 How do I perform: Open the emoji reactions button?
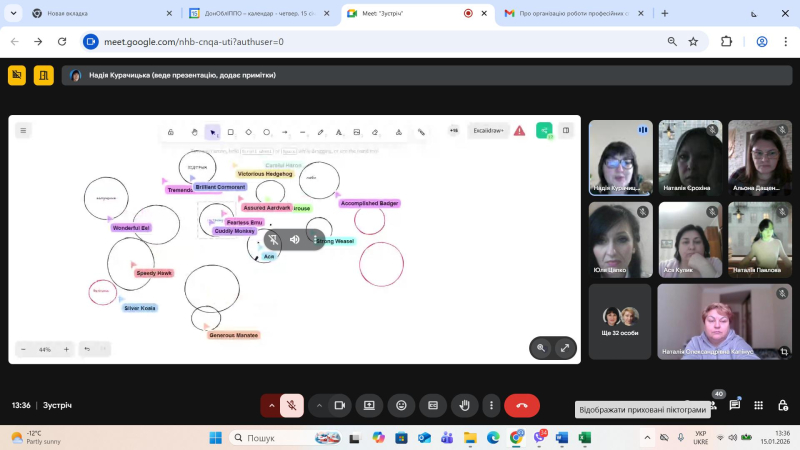click(401, 405)
